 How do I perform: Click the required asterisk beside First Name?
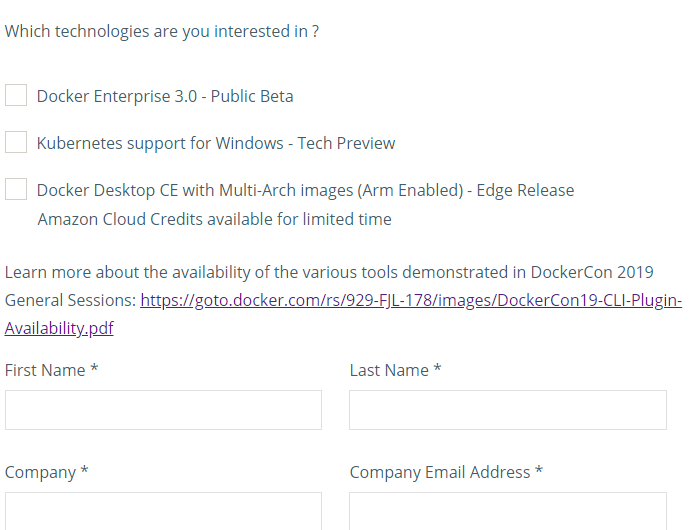click(x=94, y=371)
